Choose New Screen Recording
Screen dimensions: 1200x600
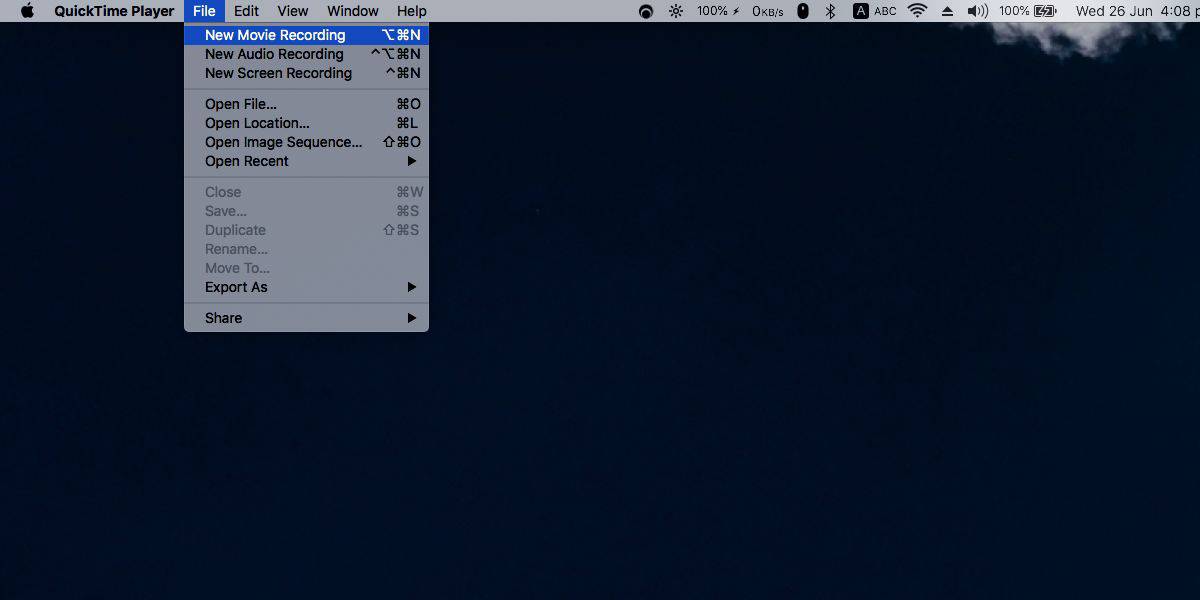(x=306, y=73)
